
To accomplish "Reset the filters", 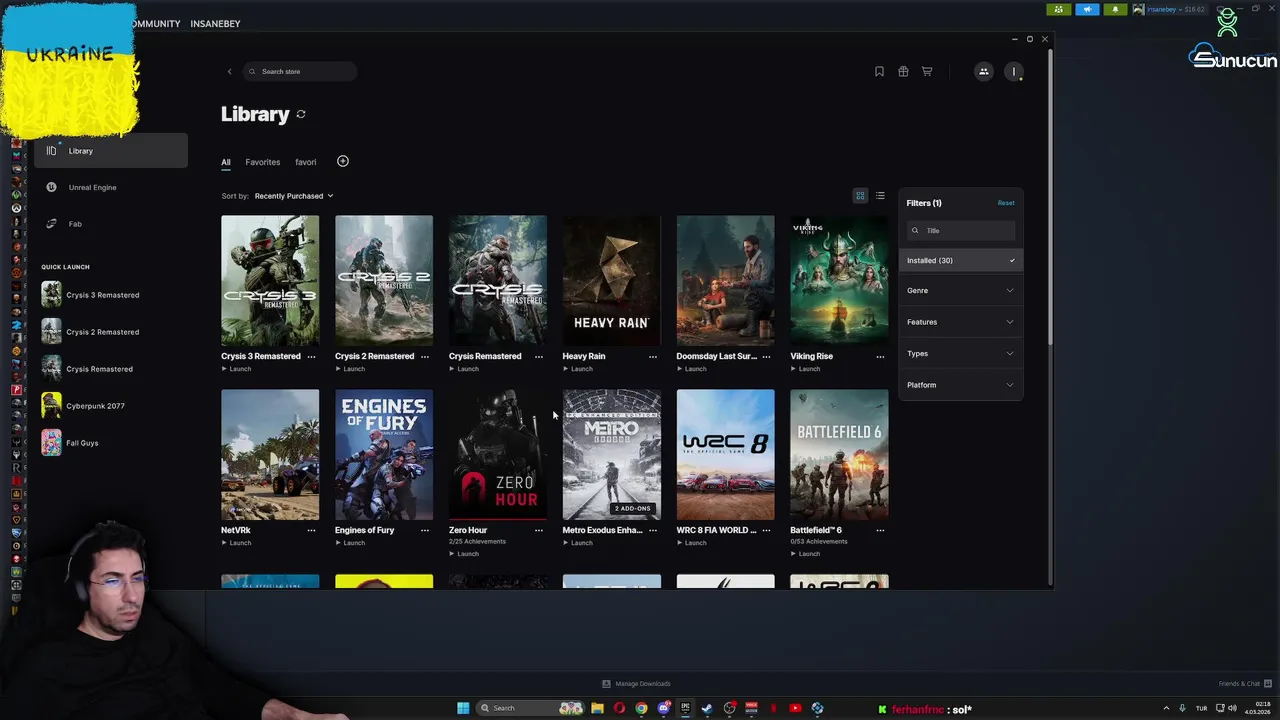I will click(x=1006, y=203).
